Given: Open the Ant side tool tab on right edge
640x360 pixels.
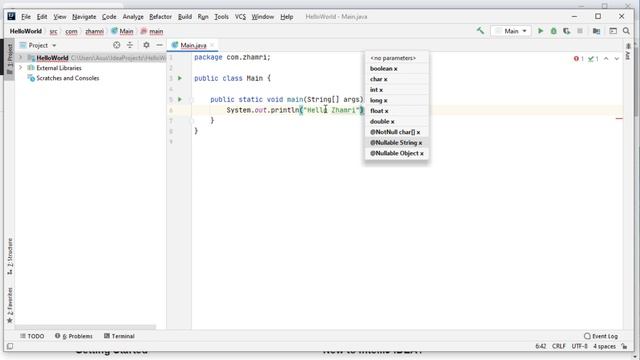Looking at the screenshot, I should (x=628, y=51).
